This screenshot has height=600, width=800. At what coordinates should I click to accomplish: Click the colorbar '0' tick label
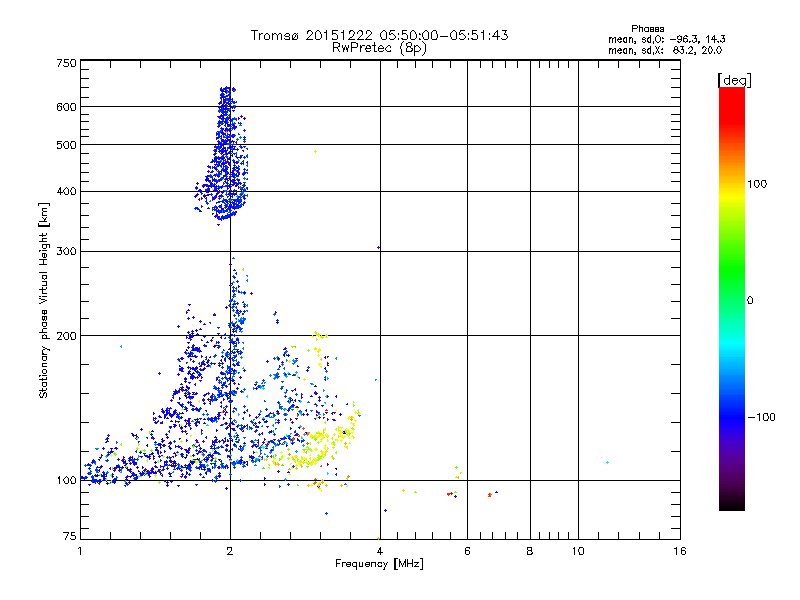coord(750,301)
